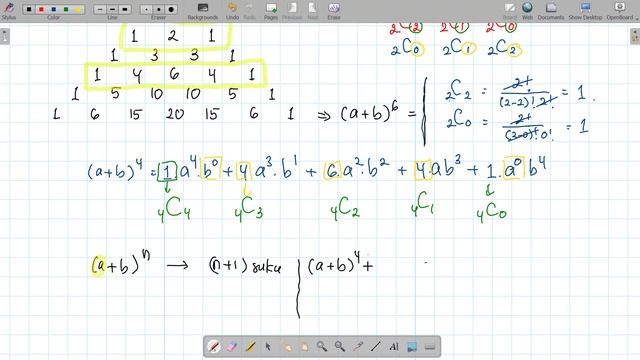
Task: Expand the left page thumbnails panel
Action: [4, 36]
